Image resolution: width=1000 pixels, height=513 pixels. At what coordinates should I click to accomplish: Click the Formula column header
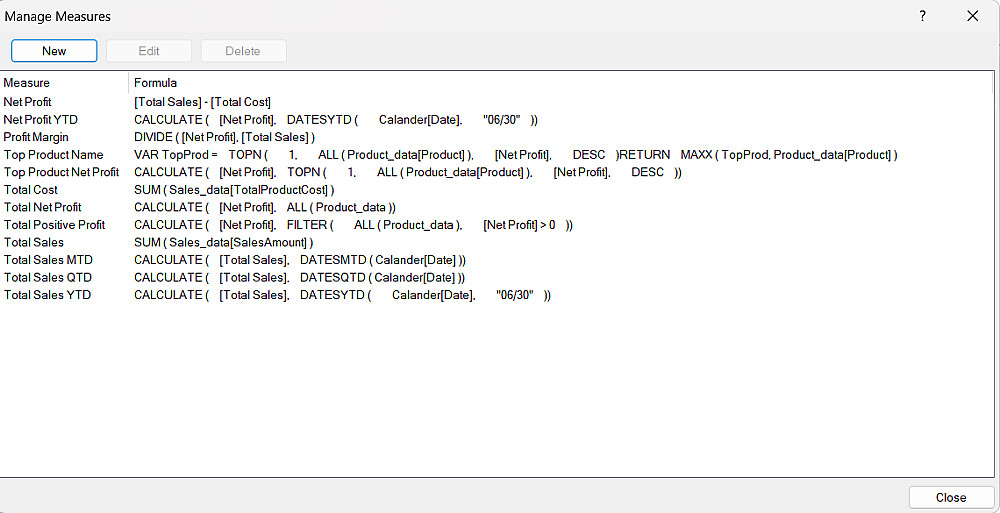click(156, 83)
